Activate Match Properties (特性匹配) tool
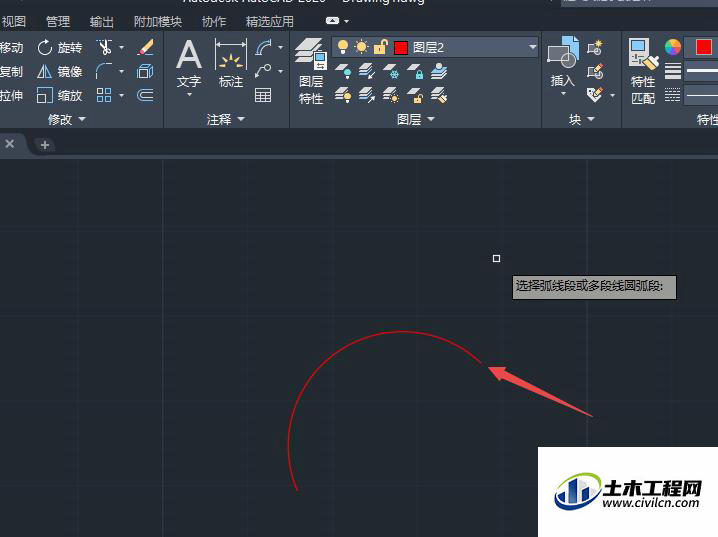Screen dimensions: 718x537 [643, 71]
